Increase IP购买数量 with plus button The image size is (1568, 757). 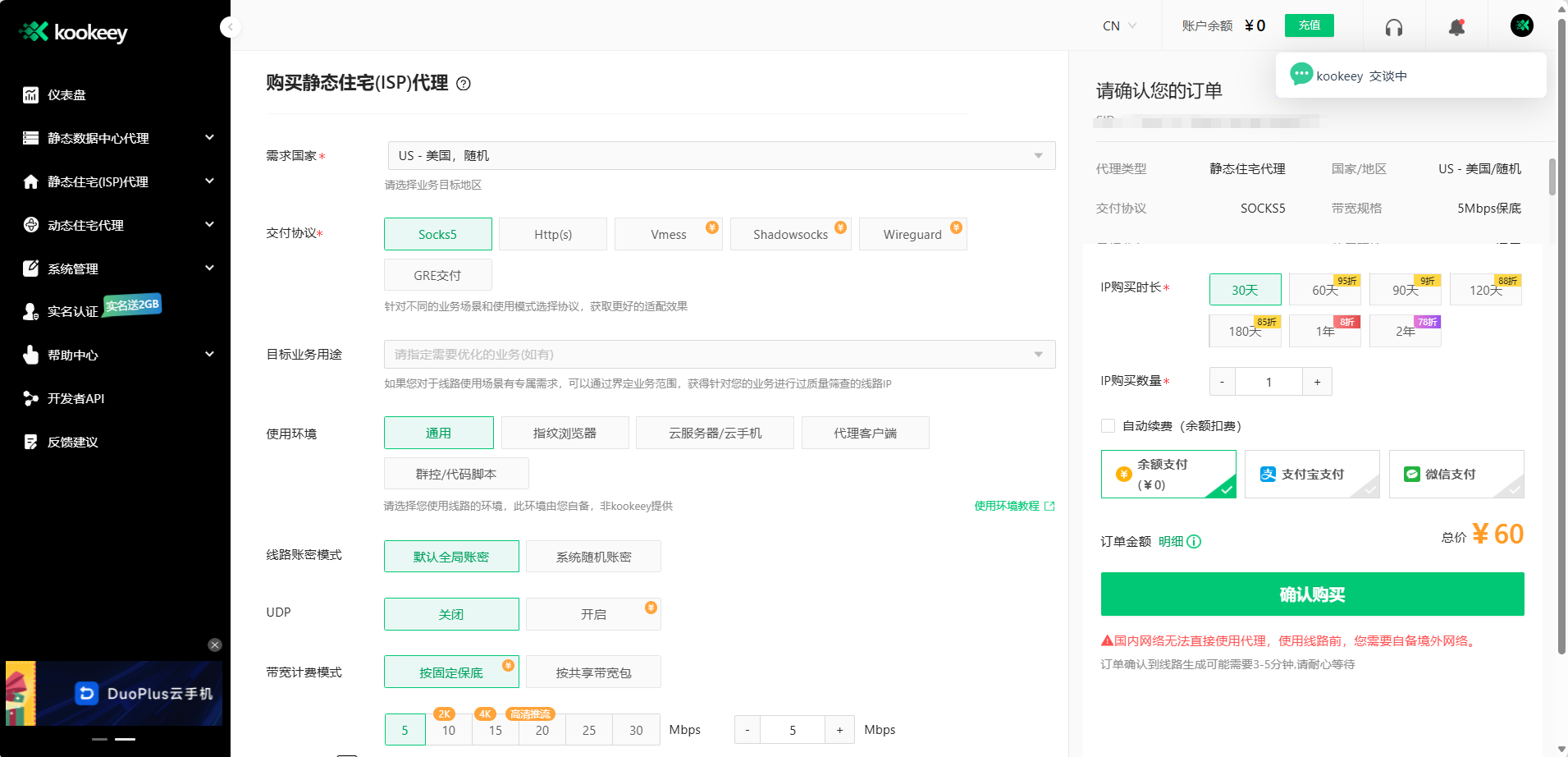(x=1318, y=382)
